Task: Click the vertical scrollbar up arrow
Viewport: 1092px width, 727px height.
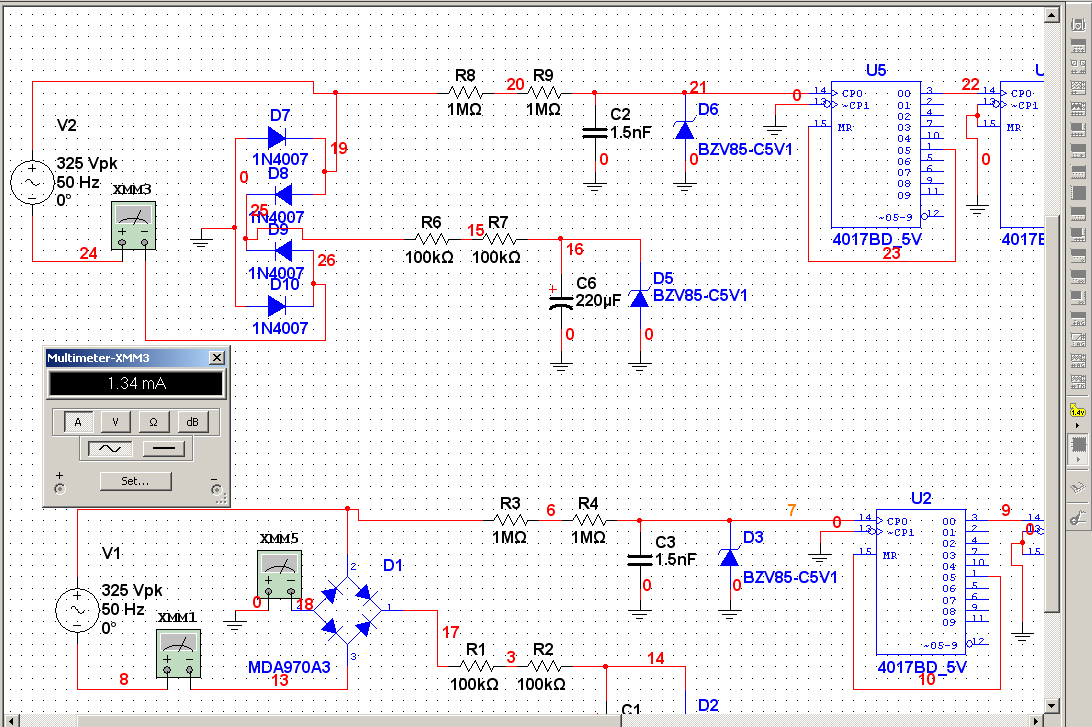Action: click(x=1052, y=15)
